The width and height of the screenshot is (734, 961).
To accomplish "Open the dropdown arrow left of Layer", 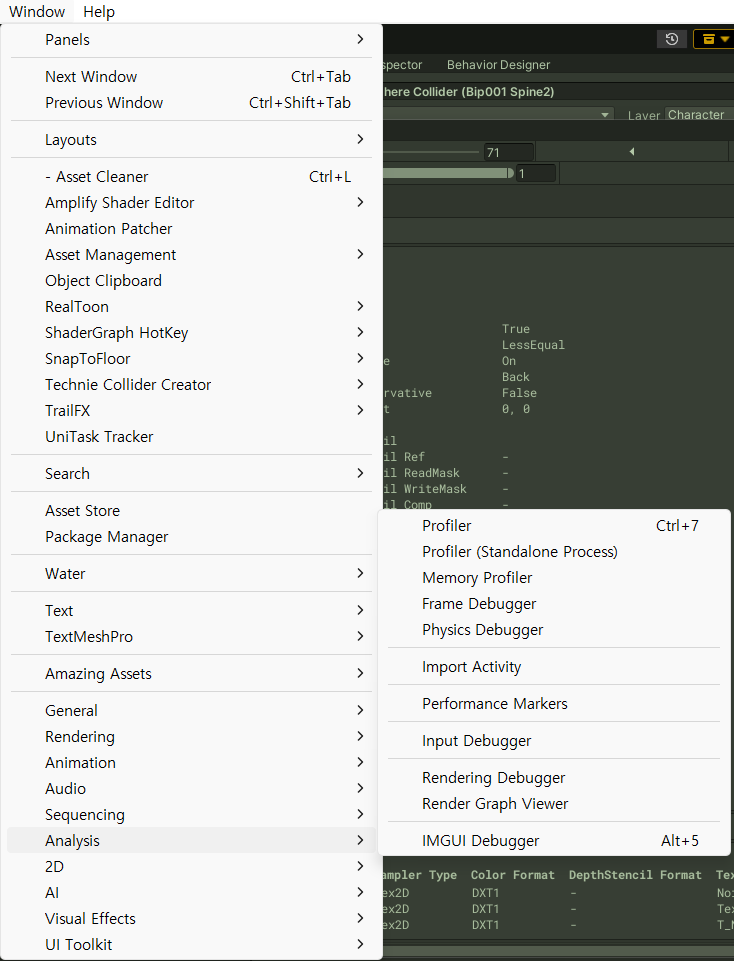I will [x=605, y=115].
